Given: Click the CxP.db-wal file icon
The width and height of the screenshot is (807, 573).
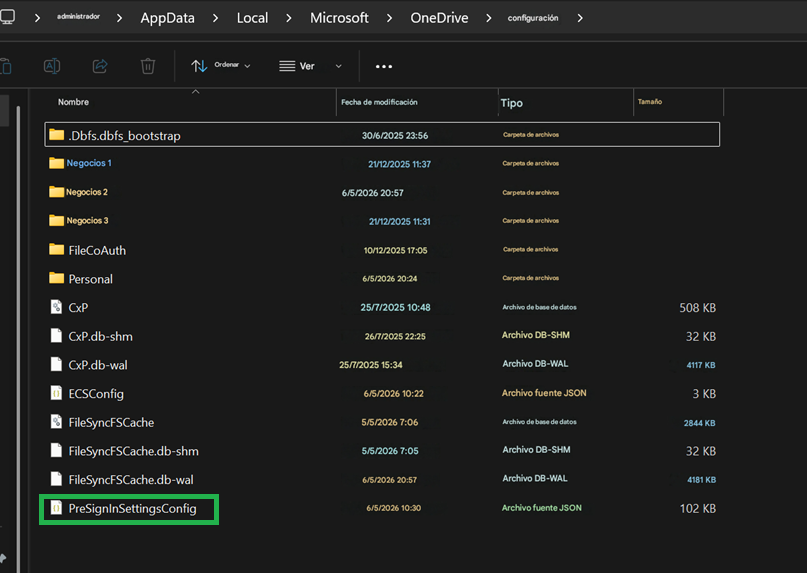Looking at the screenshot, I should tap(56, 364).
